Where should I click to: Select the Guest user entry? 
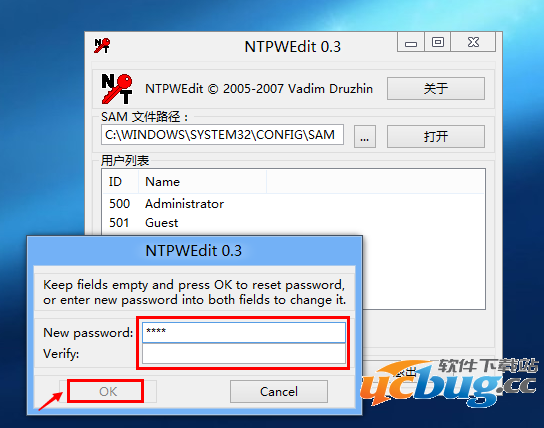pyautogui.click(x=162, y=223)
